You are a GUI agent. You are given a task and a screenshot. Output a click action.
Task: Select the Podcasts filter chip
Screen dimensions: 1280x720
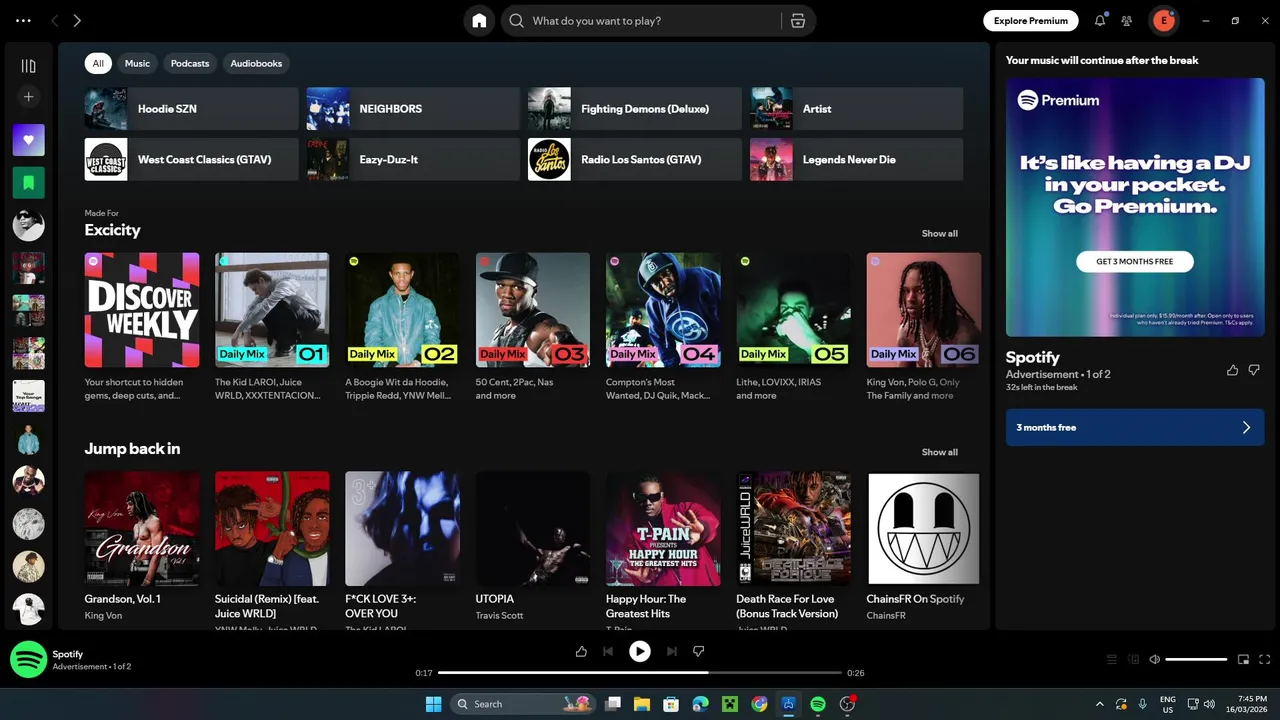pos(190,63)
